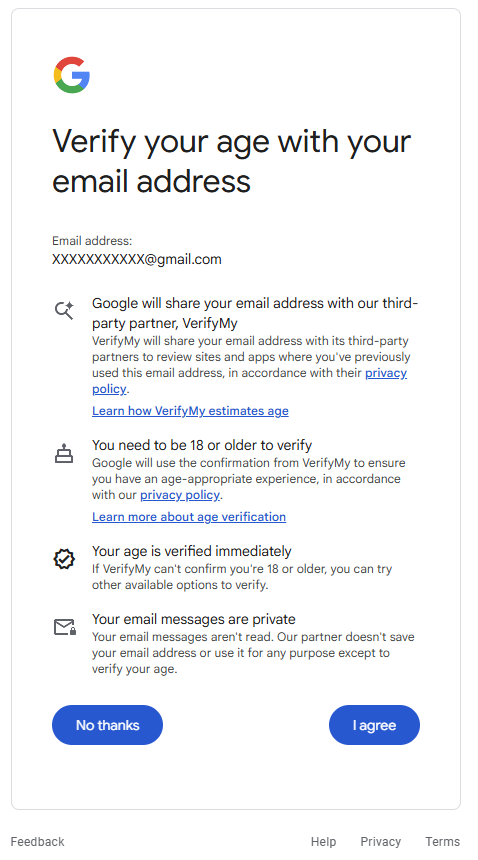Open Learn how VerifyMy estimates age

[x=190, y=411]
